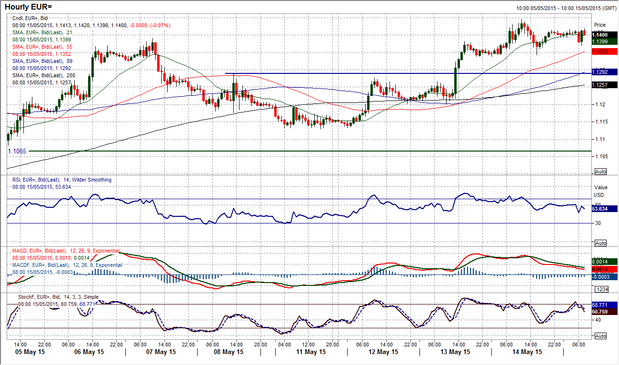Select the blue 1.1292 SMA 89 price tag
The image size is (619, 365).
(x=604, y=72)
